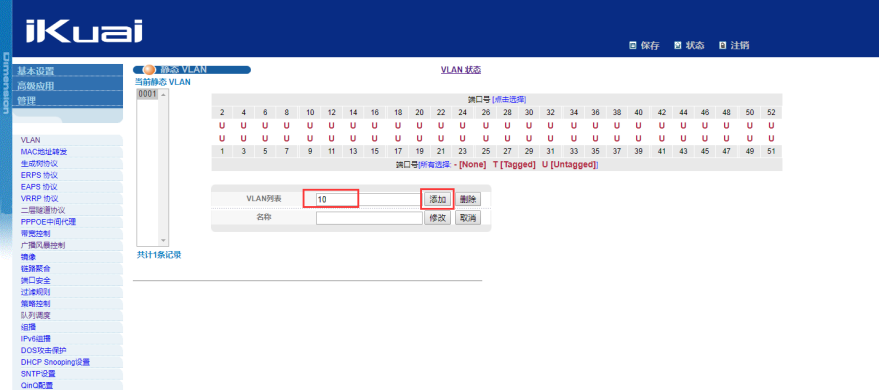Toggle the U marker for port 2
879x390 pixels.
222,126
